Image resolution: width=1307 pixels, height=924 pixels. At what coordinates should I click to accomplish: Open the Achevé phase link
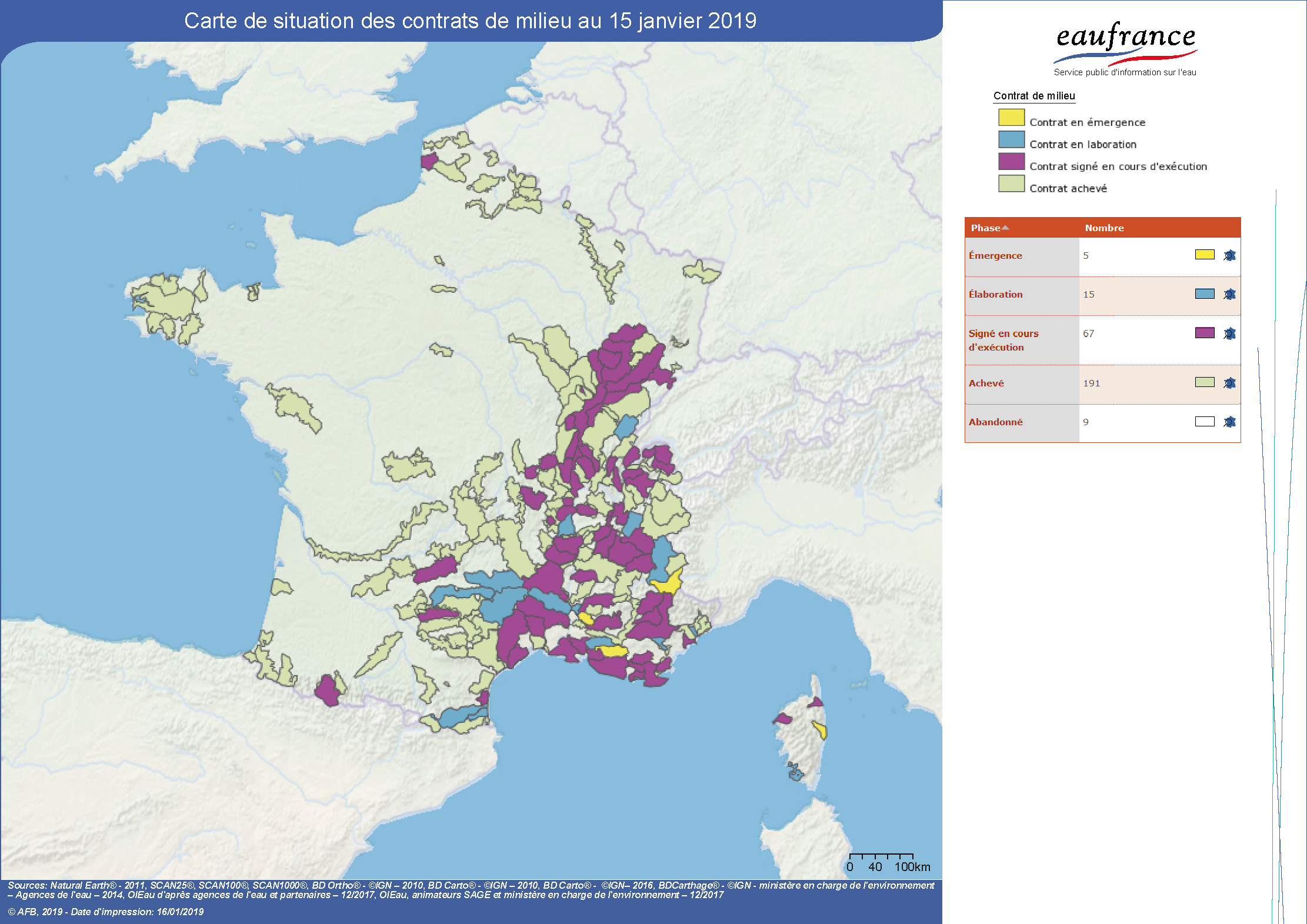(x=986, y=383)
